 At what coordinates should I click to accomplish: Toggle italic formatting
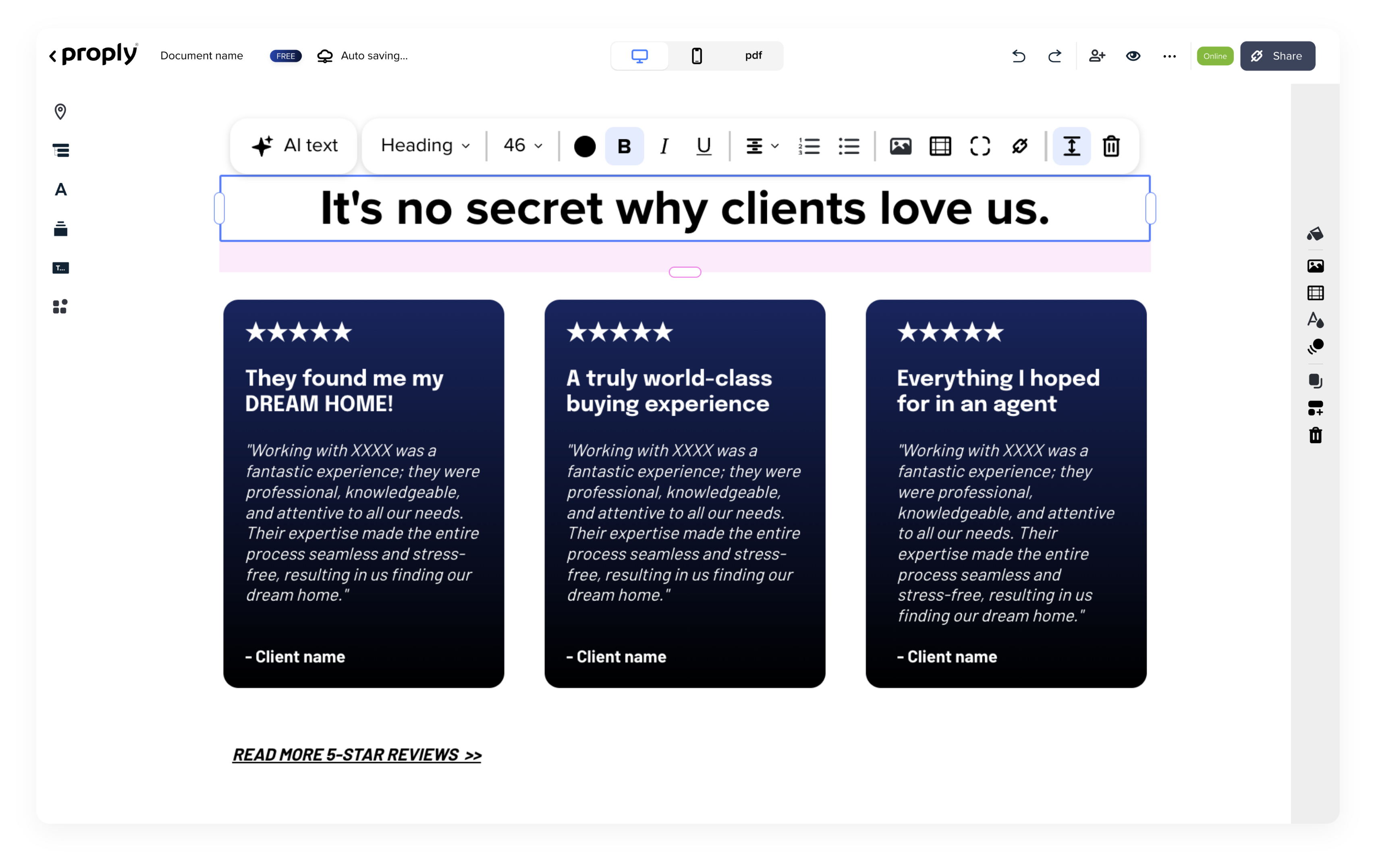(x=664, y=146)
